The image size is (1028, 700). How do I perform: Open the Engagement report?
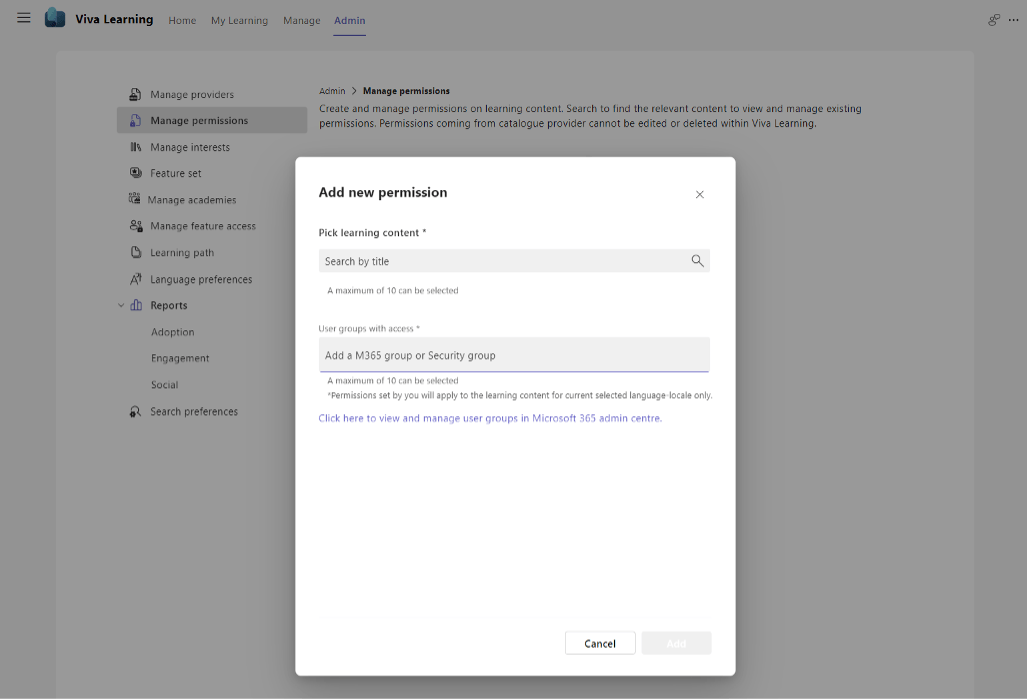coord(180,359)
